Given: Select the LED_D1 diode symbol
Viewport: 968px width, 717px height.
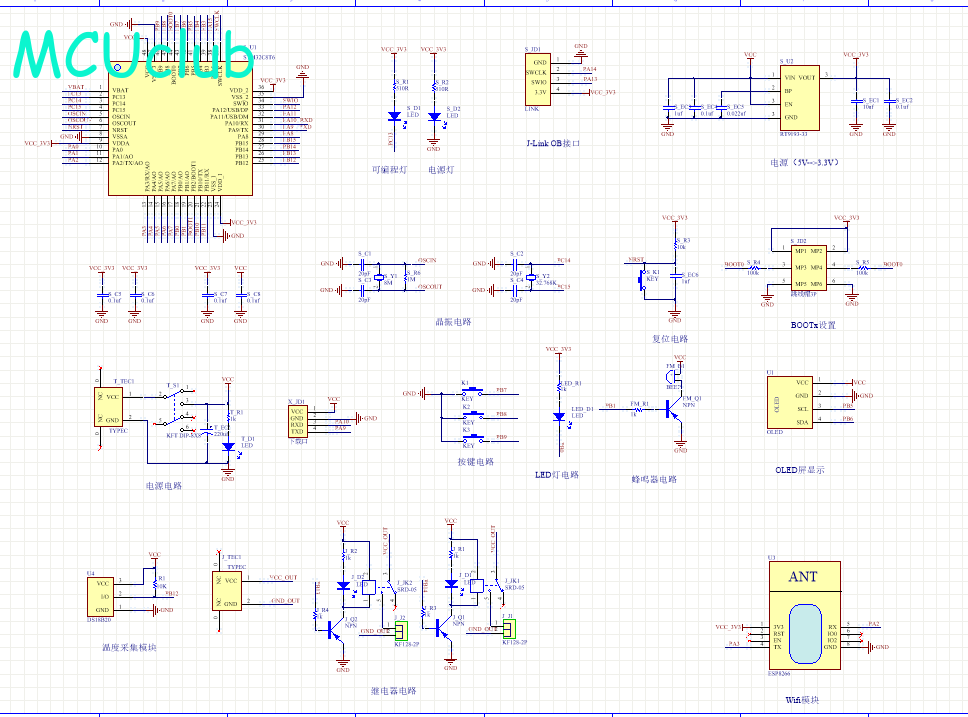Looking at the screenshot, I should [x=559, y=417].
